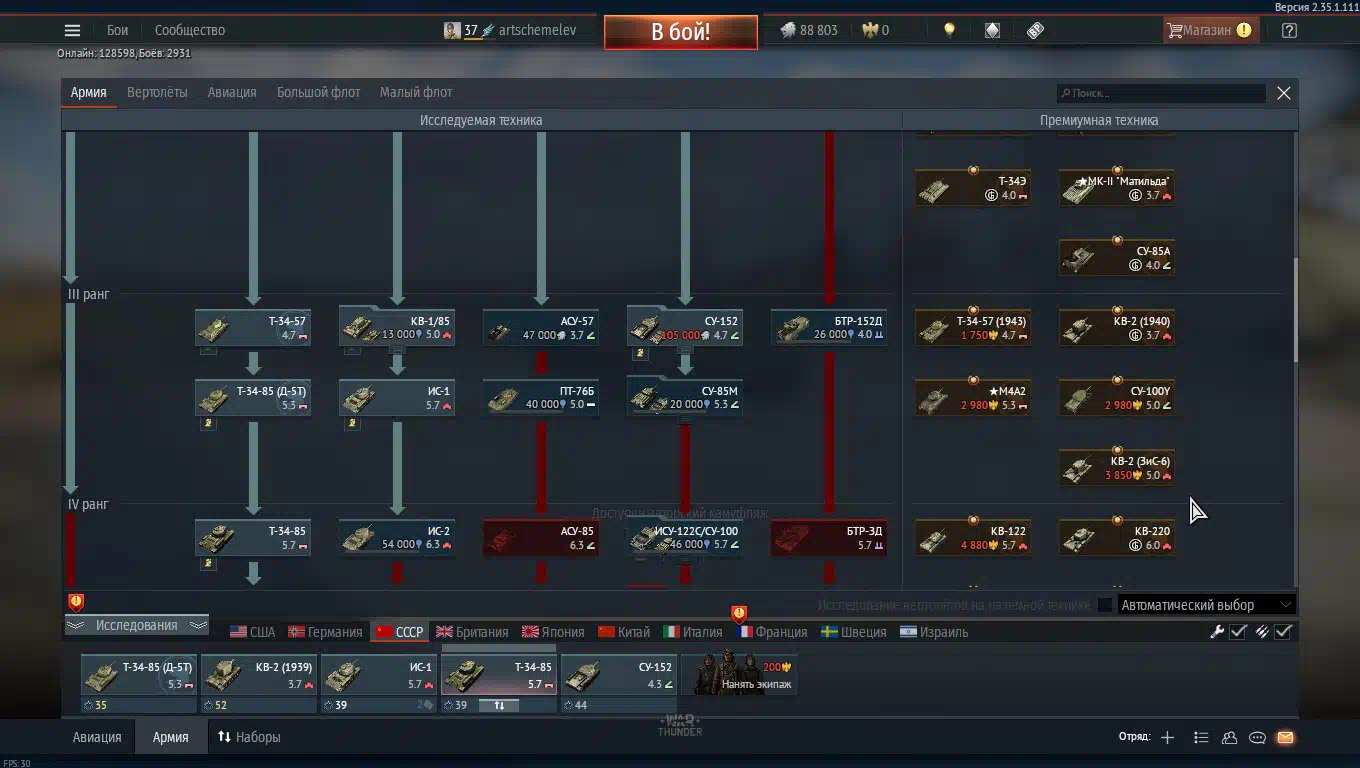Screen dimensions: 1360x768
Task: Select СУ-152 crew slot in lineup
Action: (x=619, y=674)
